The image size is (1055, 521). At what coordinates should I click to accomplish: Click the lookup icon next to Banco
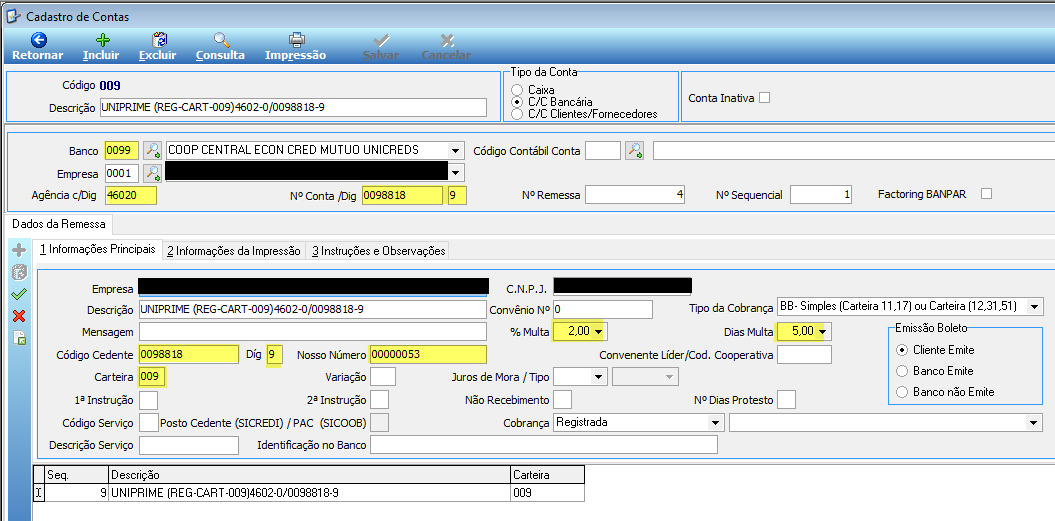click(153, 150)
